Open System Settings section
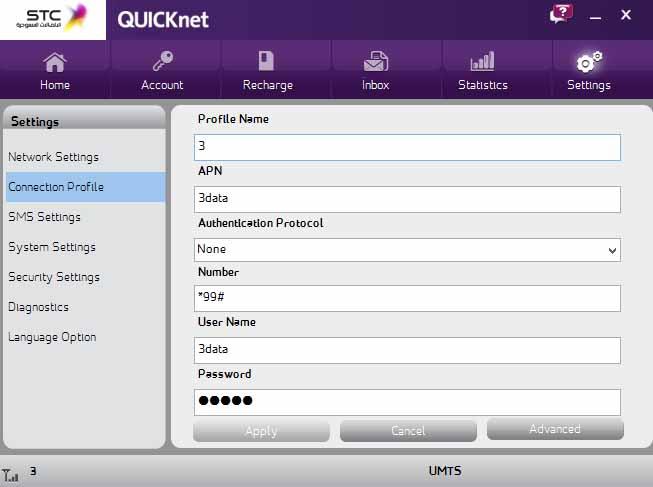The width and height of the screenshot is (653, 487). 85,247
